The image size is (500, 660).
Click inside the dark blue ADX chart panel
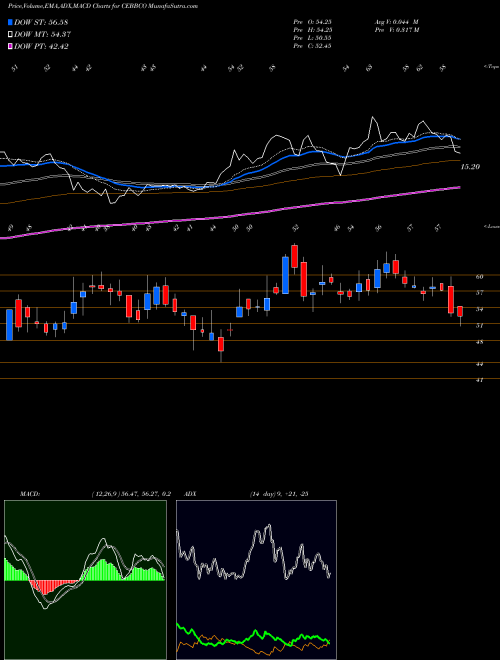tap(256, 580)
